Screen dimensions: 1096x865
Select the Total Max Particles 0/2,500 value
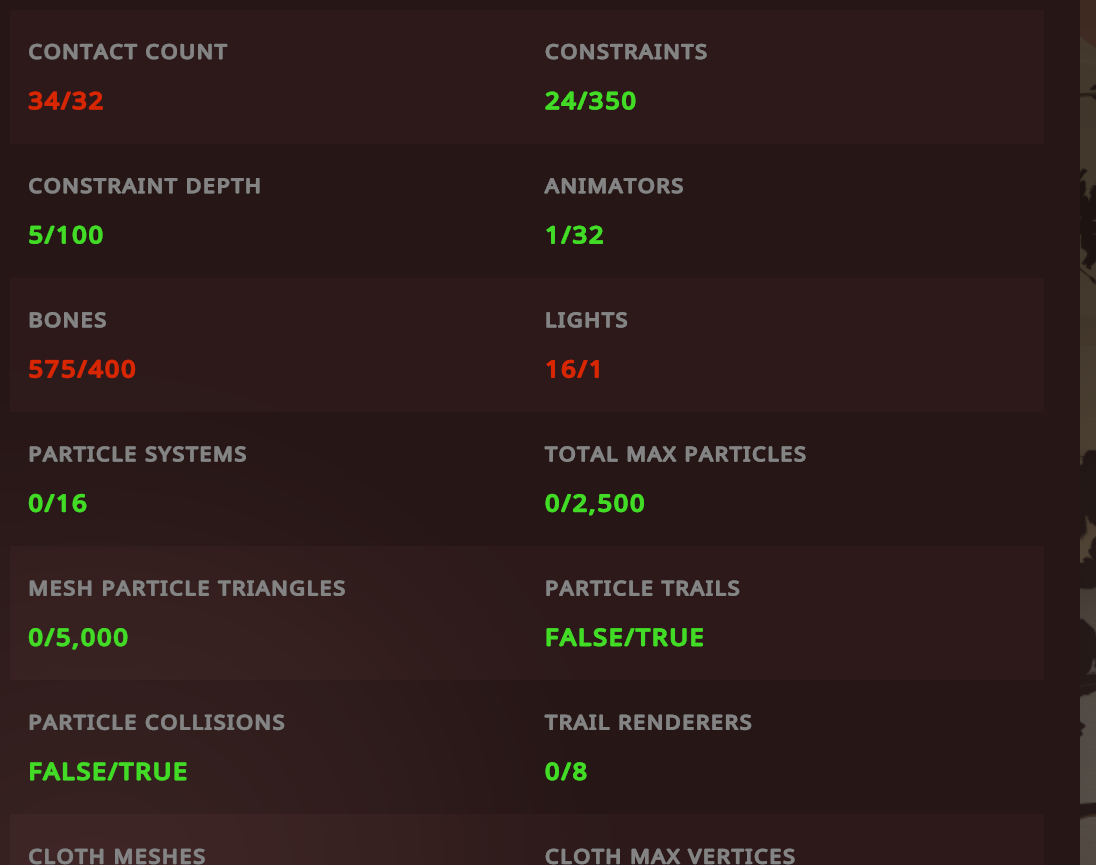tap(595, 504)
